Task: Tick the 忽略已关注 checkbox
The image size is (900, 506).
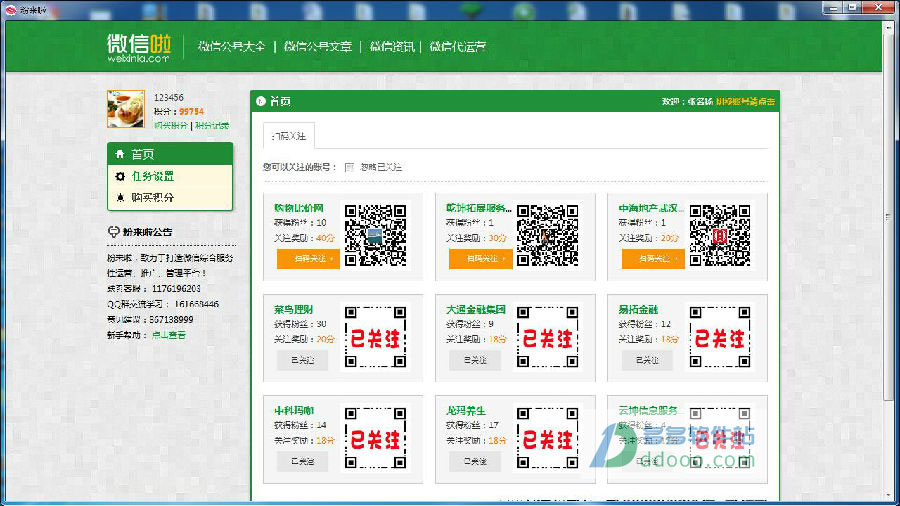Action: [349, 167]
